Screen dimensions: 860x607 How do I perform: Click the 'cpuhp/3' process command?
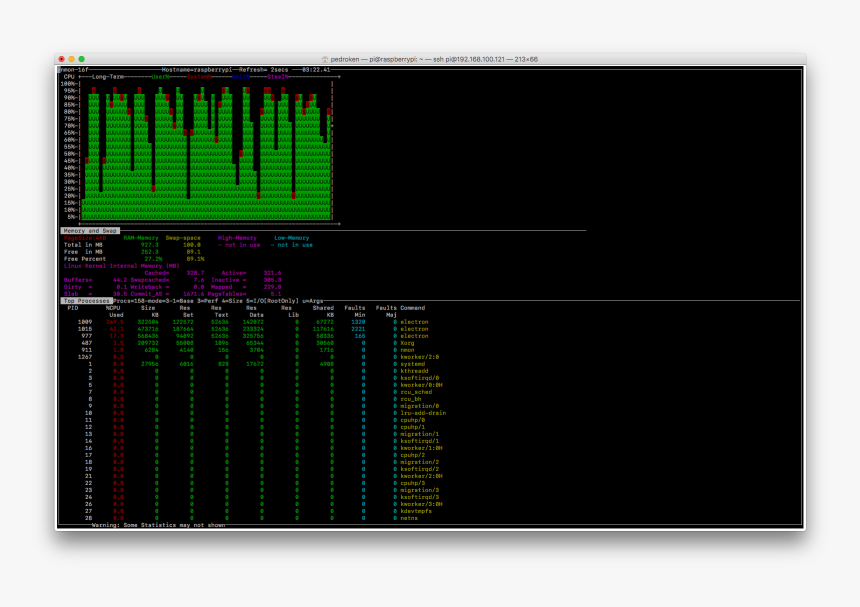(412, 483)
